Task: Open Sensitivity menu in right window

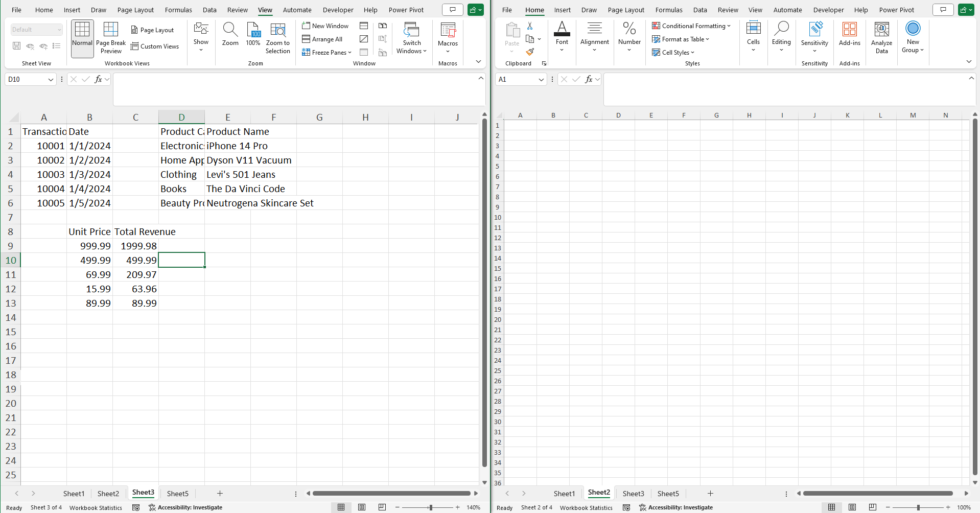Action: (814, 36)
